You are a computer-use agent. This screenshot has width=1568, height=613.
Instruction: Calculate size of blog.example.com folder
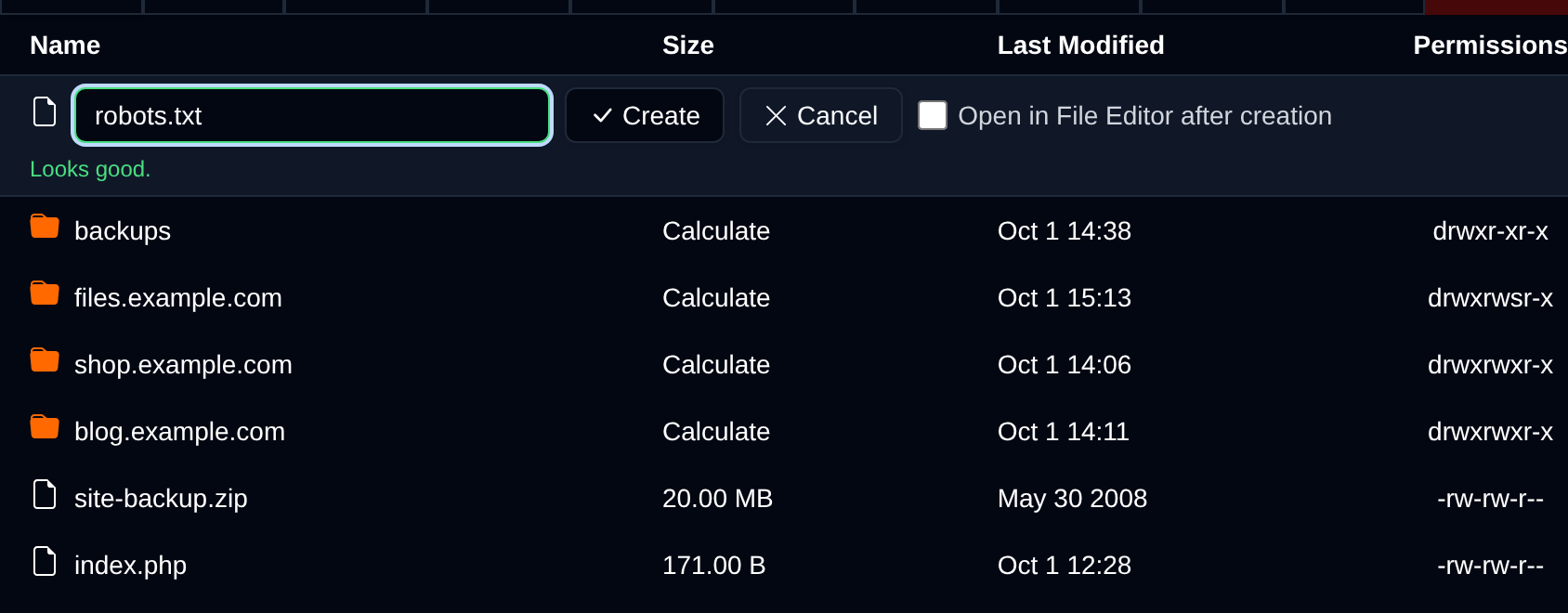click(x=716, y=432)
